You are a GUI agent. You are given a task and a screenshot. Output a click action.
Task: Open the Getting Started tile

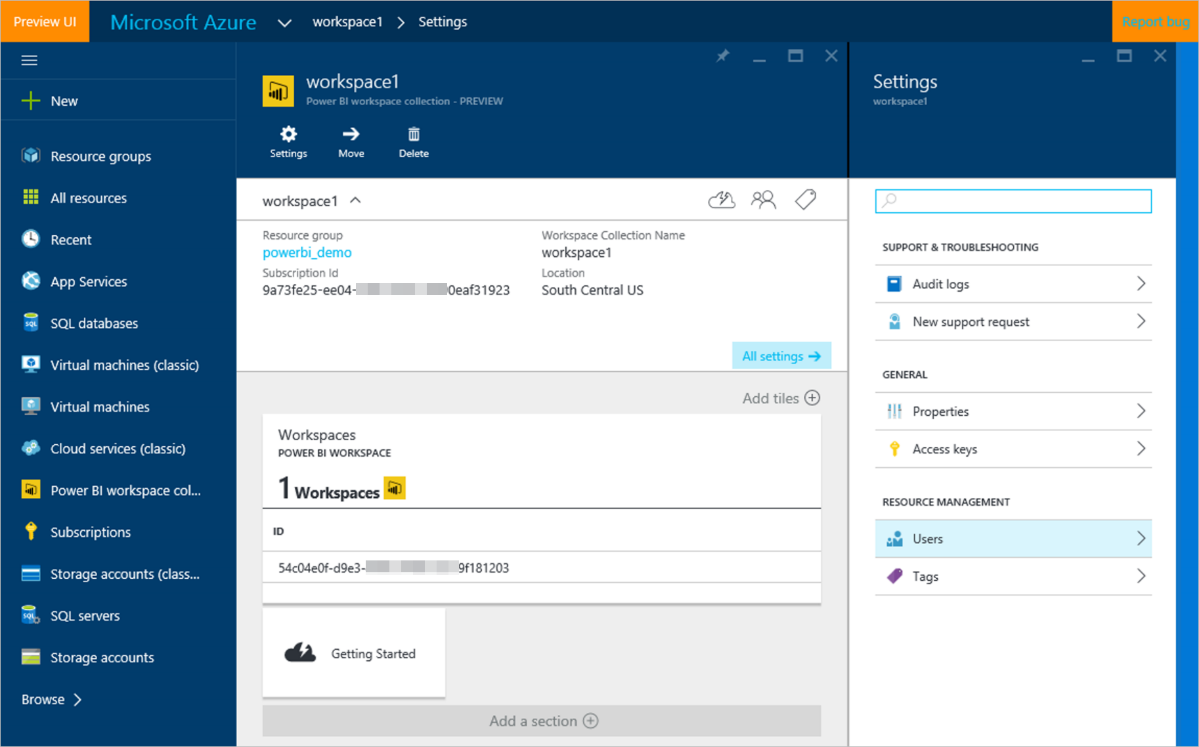(x=354, y=653)
